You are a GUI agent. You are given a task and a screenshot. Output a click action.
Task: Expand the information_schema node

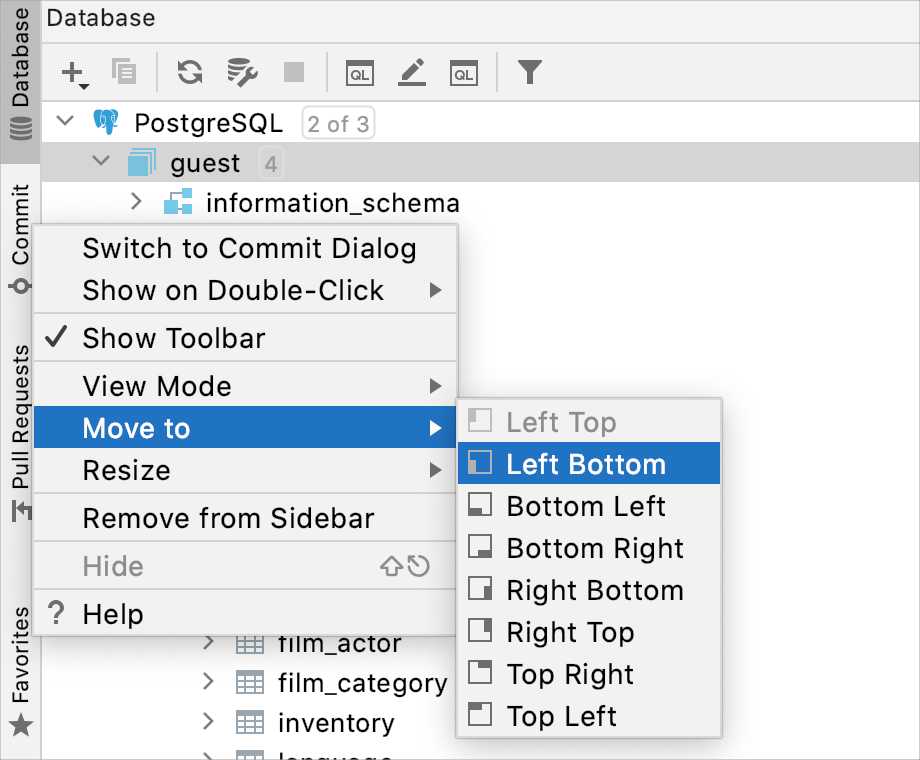(136, 201)
